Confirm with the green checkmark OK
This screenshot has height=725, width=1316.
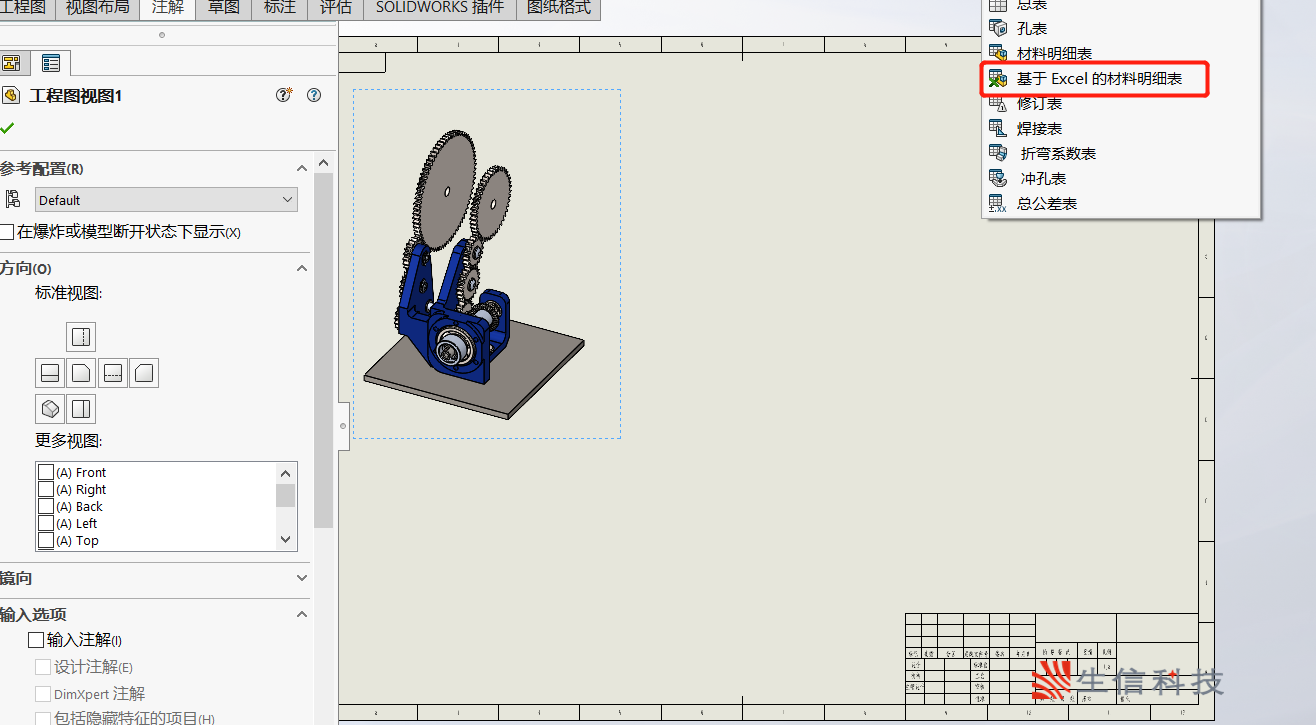7,128
